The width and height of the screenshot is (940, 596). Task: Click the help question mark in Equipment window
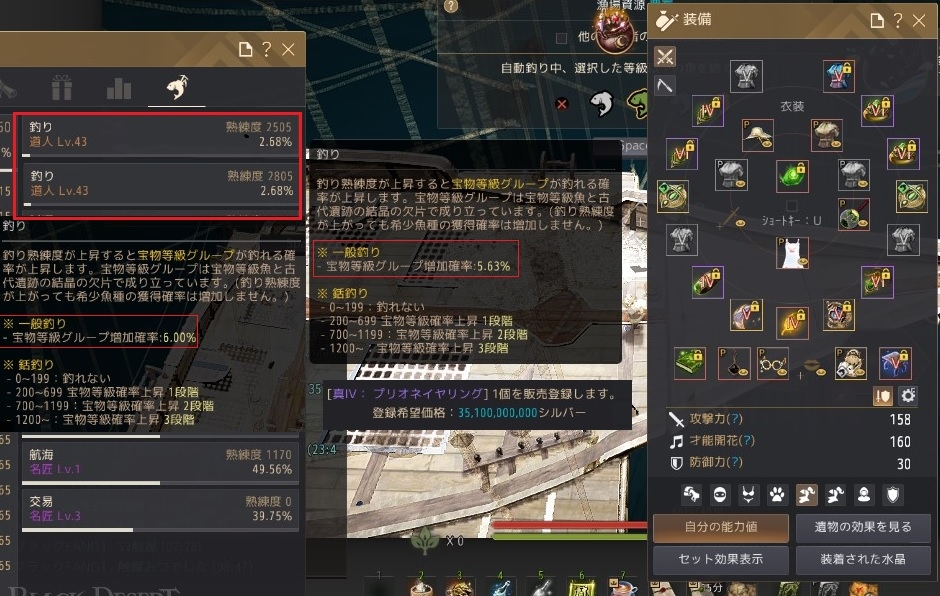(897, 21)
